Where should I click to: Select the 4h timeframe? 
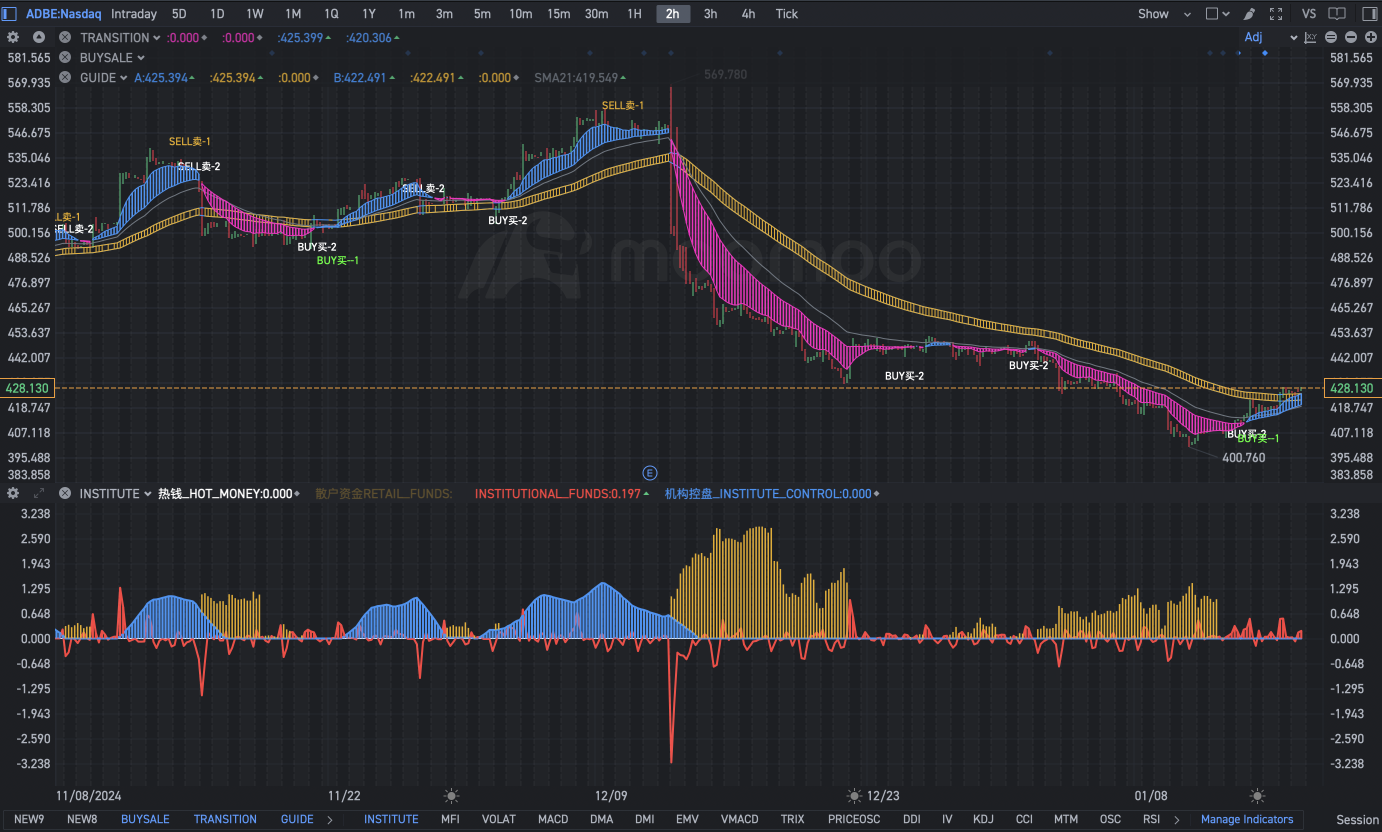748,14
